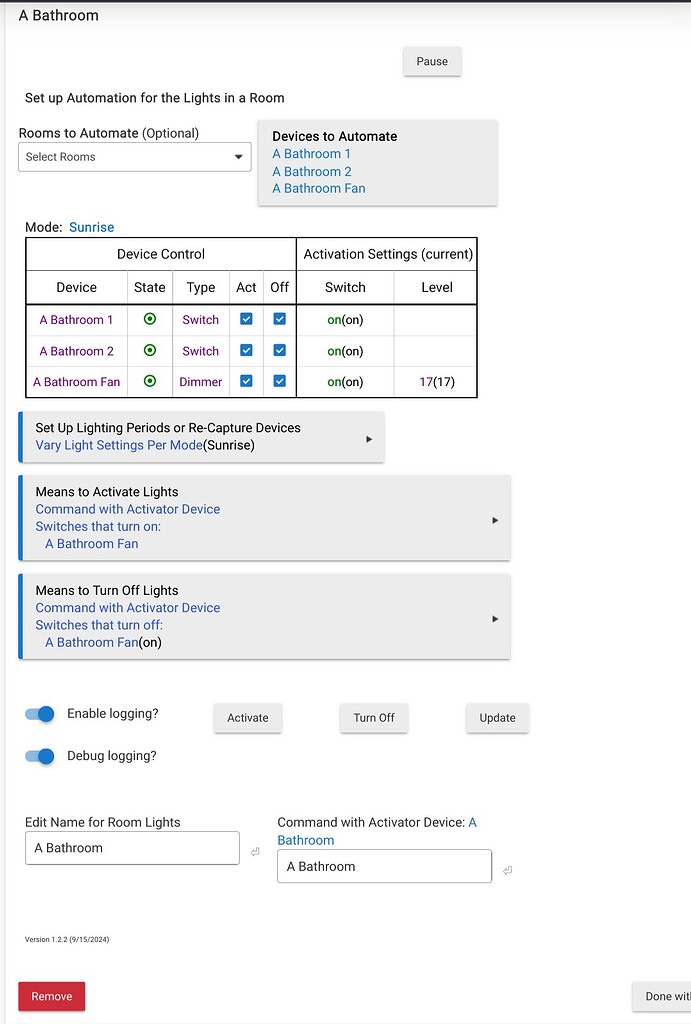Click the Activate button
The width and height of the screenshot is (691, 1024).
[247, 717]
